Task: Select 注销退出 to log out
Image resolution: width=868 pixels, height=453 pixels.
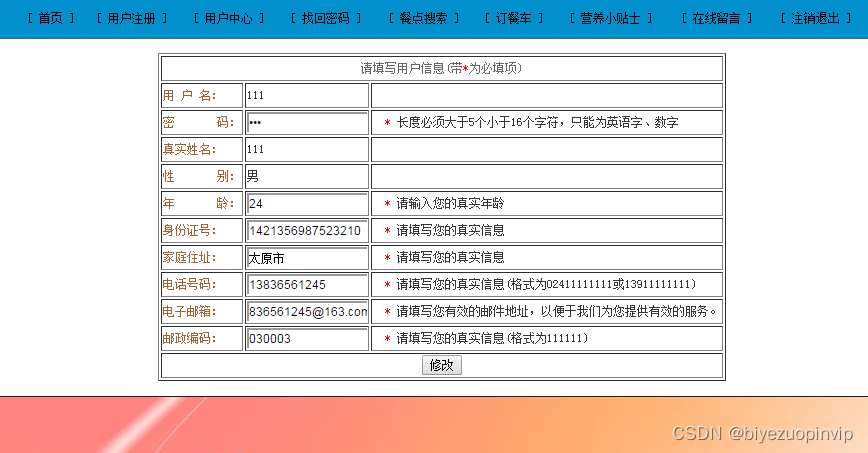Action: pyautogui.click(x=815, y=18)
